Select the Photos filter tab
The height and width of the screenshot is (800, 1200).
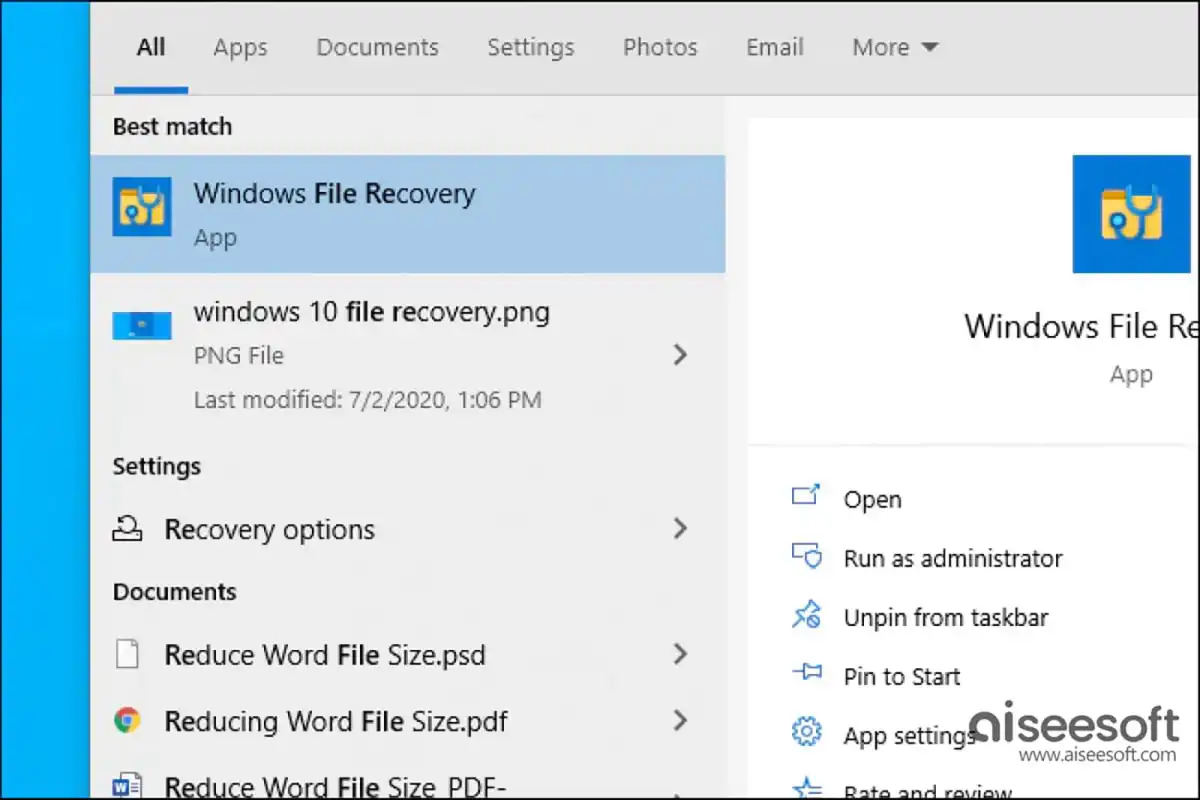click(x=660, y=47)
